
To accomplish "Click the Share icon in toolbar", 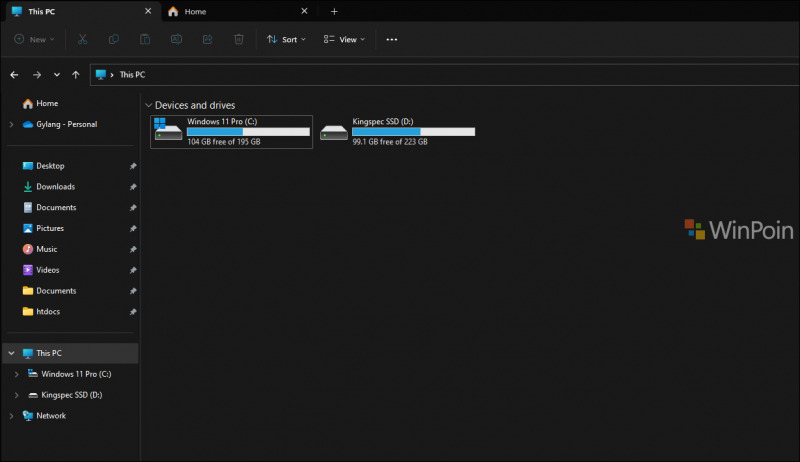I will click(207, 39).
